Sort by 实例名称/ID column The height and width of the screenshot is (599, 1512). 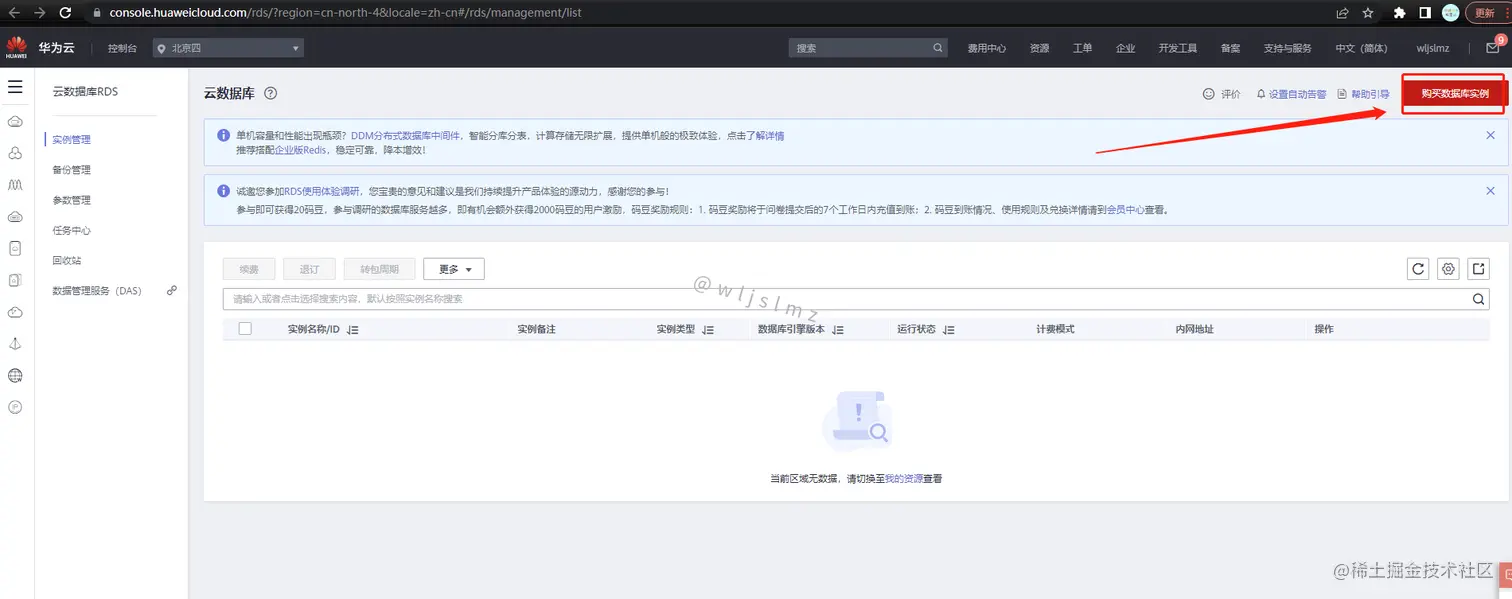(352, 330)
